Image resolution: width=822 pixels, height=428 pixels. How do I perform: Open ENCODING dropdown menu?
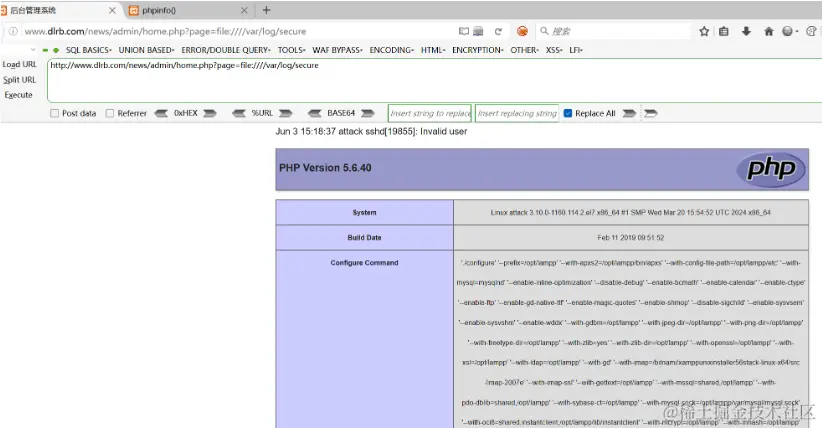coord(392,50)
